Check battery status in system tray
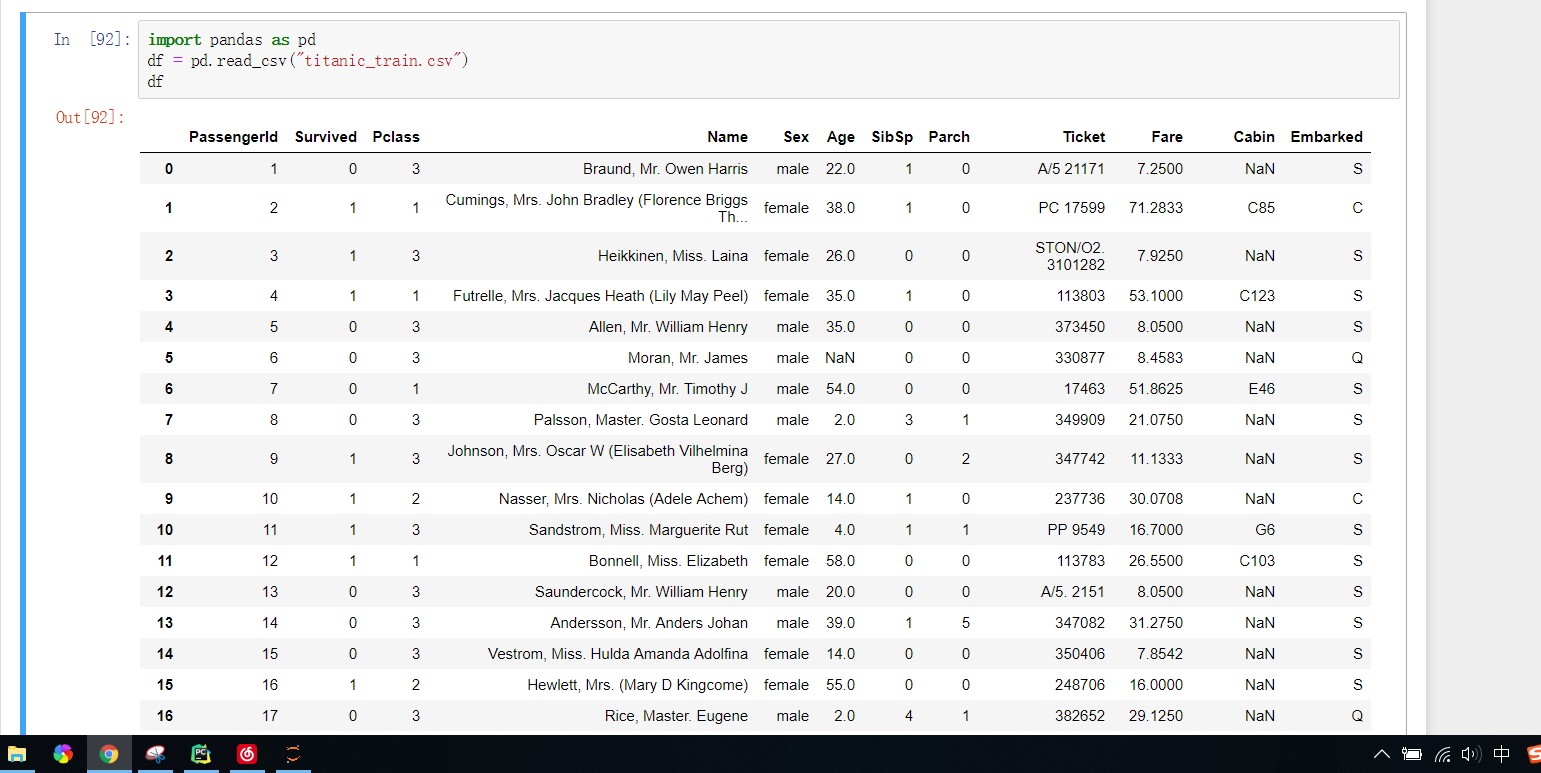The height and width of the screenshot is (773, 1541). coord(1412,754)
